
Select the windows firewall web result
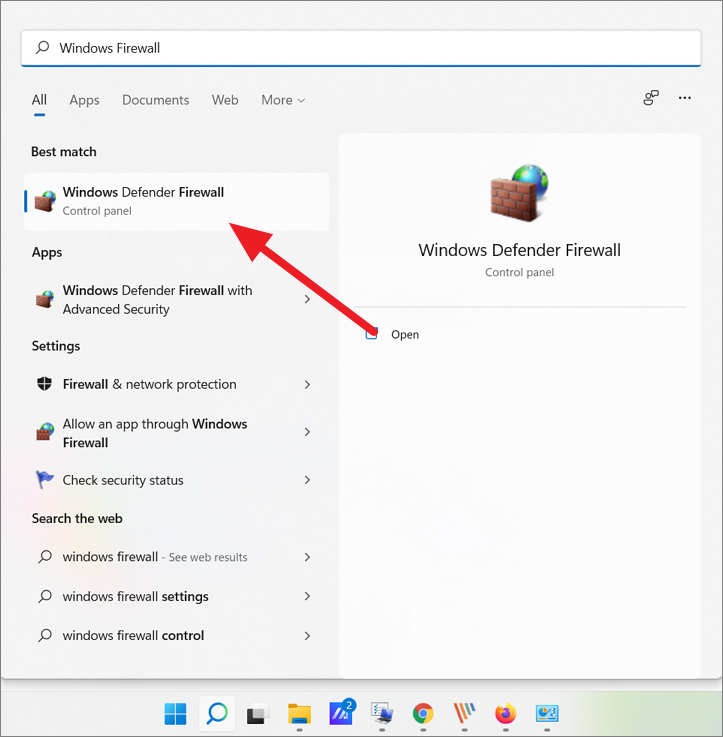pyautogui.click(x=177, y=557)
